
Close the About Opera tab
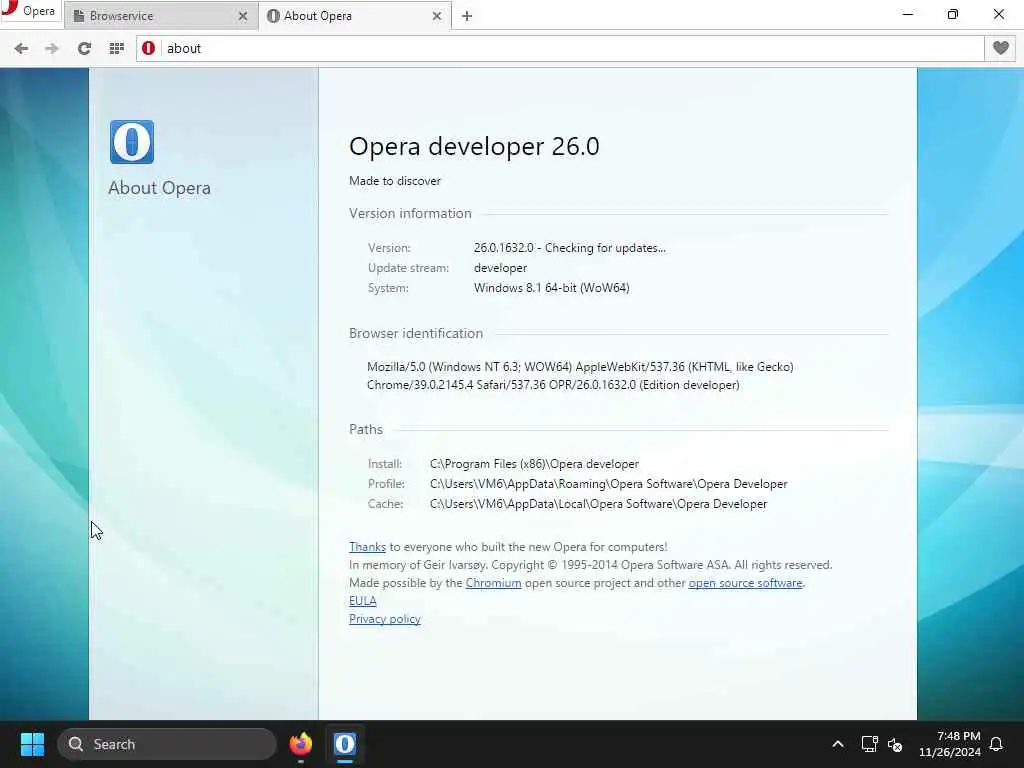pyautogui.click(x=437, y=16)
